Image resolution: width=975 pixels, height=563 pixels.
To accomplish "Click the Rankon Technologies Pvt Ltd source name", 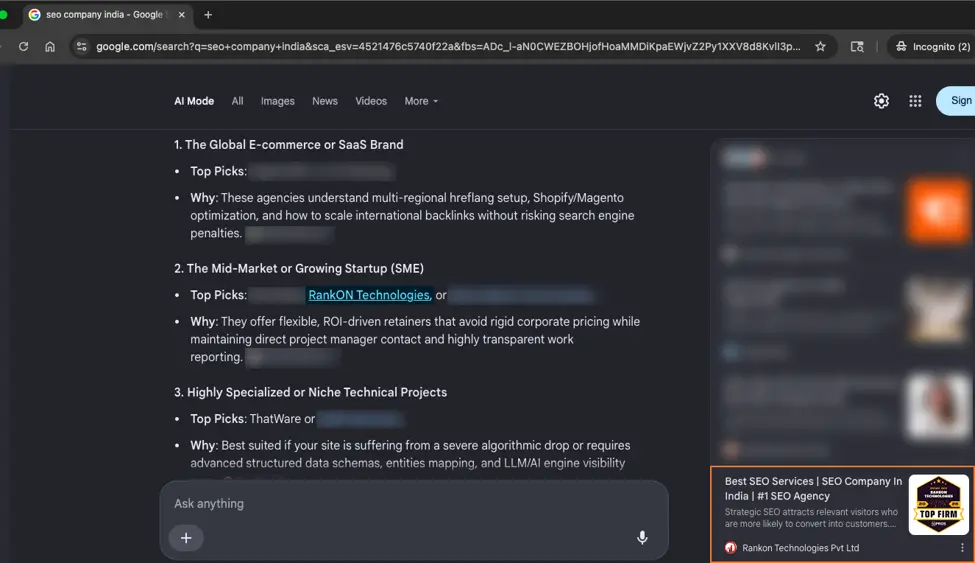I will coord(800,547).
